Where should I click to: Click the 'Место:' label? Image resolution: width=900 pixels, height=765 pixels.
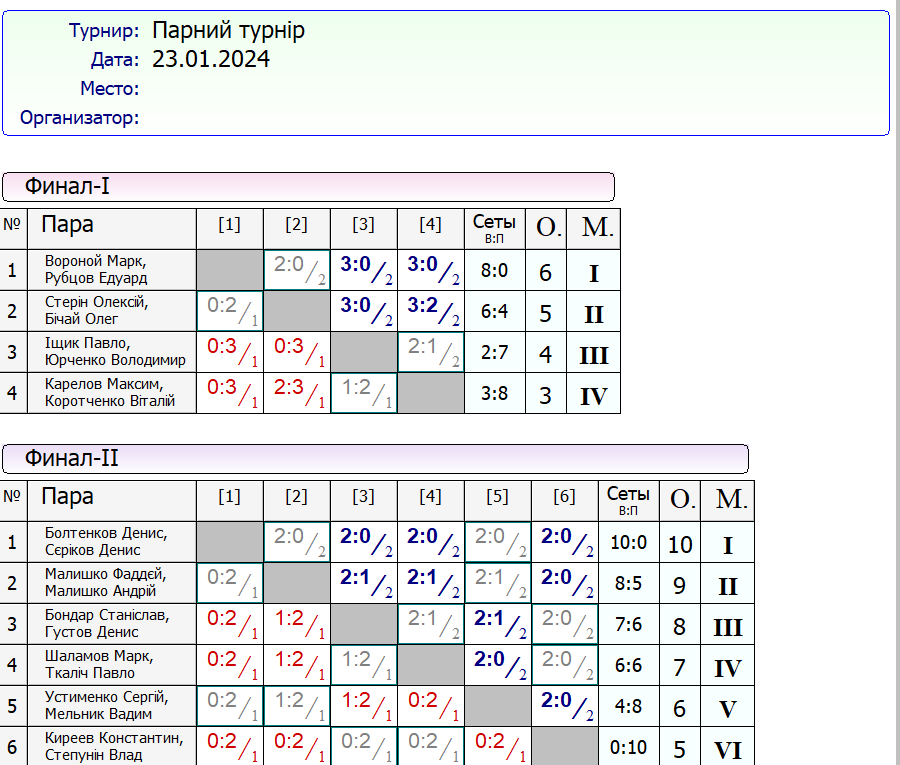(109, 89)
